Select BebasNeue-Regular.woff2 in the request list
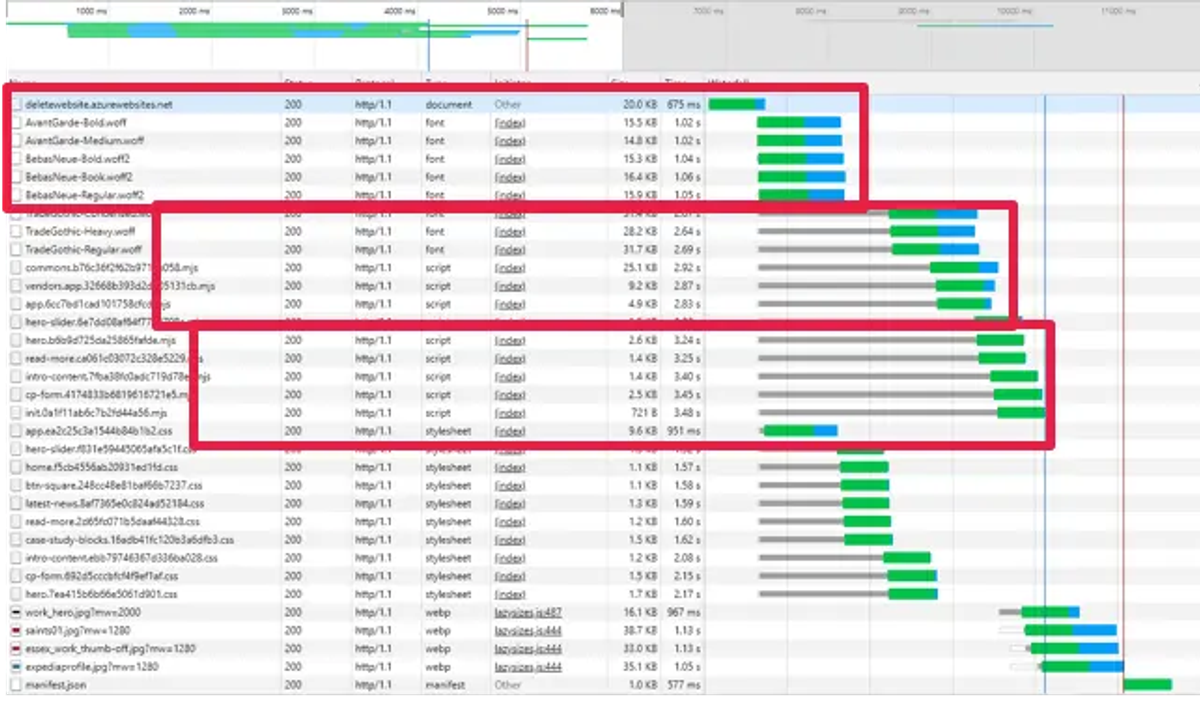Image resolution: width=1200 pixels, height=702 pixels. coord(84,195)
